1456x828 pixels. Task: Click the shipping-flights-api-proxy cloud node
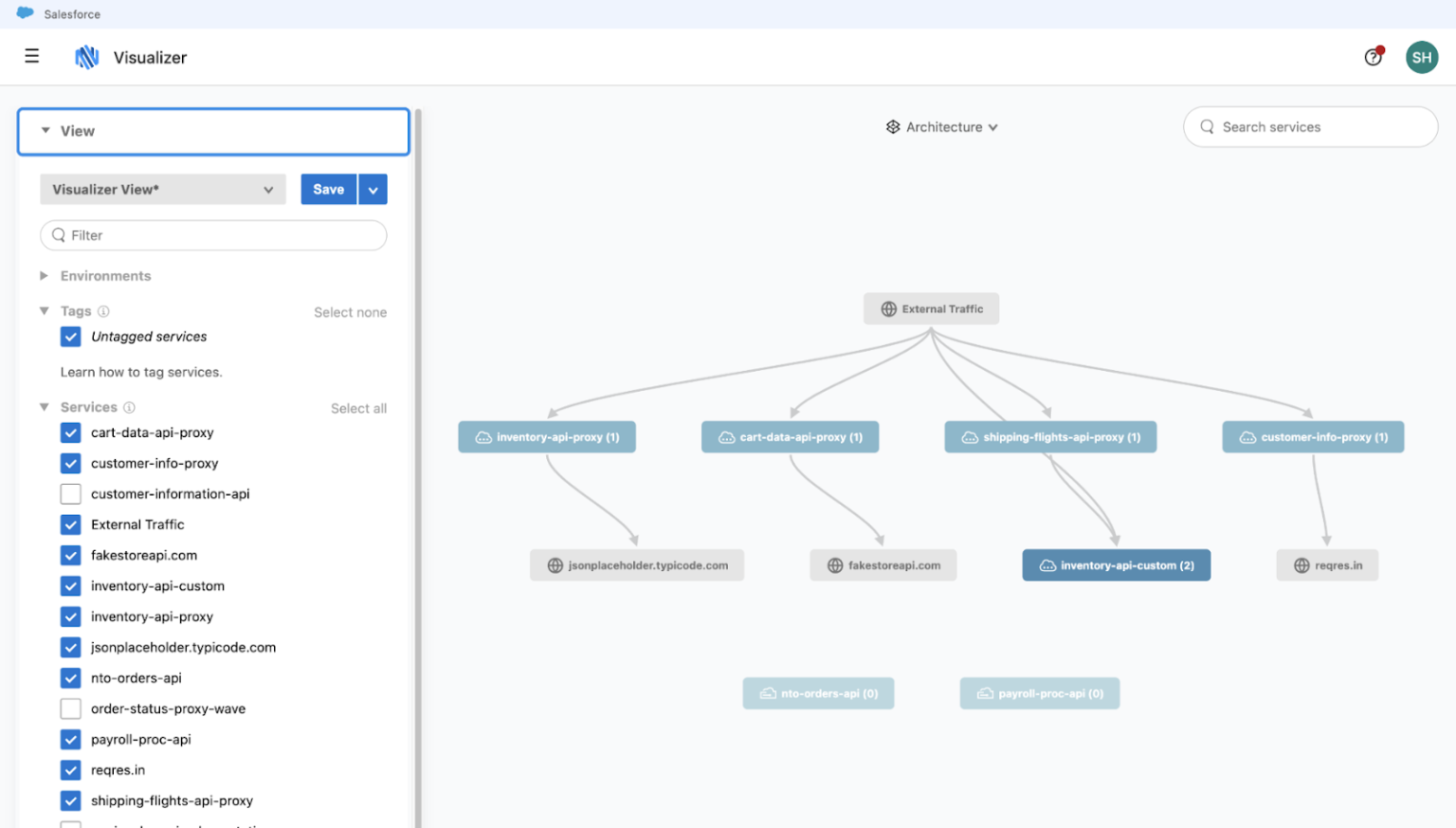pos(1050,436)
